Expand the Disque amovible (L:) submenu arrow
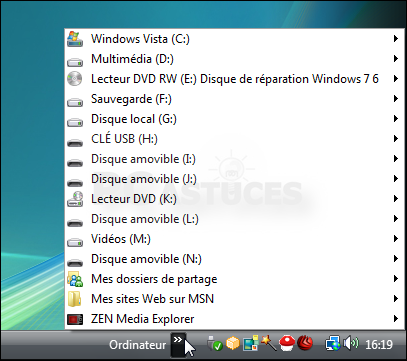This screenshot has width=407, height=361. tap(396, 219)
